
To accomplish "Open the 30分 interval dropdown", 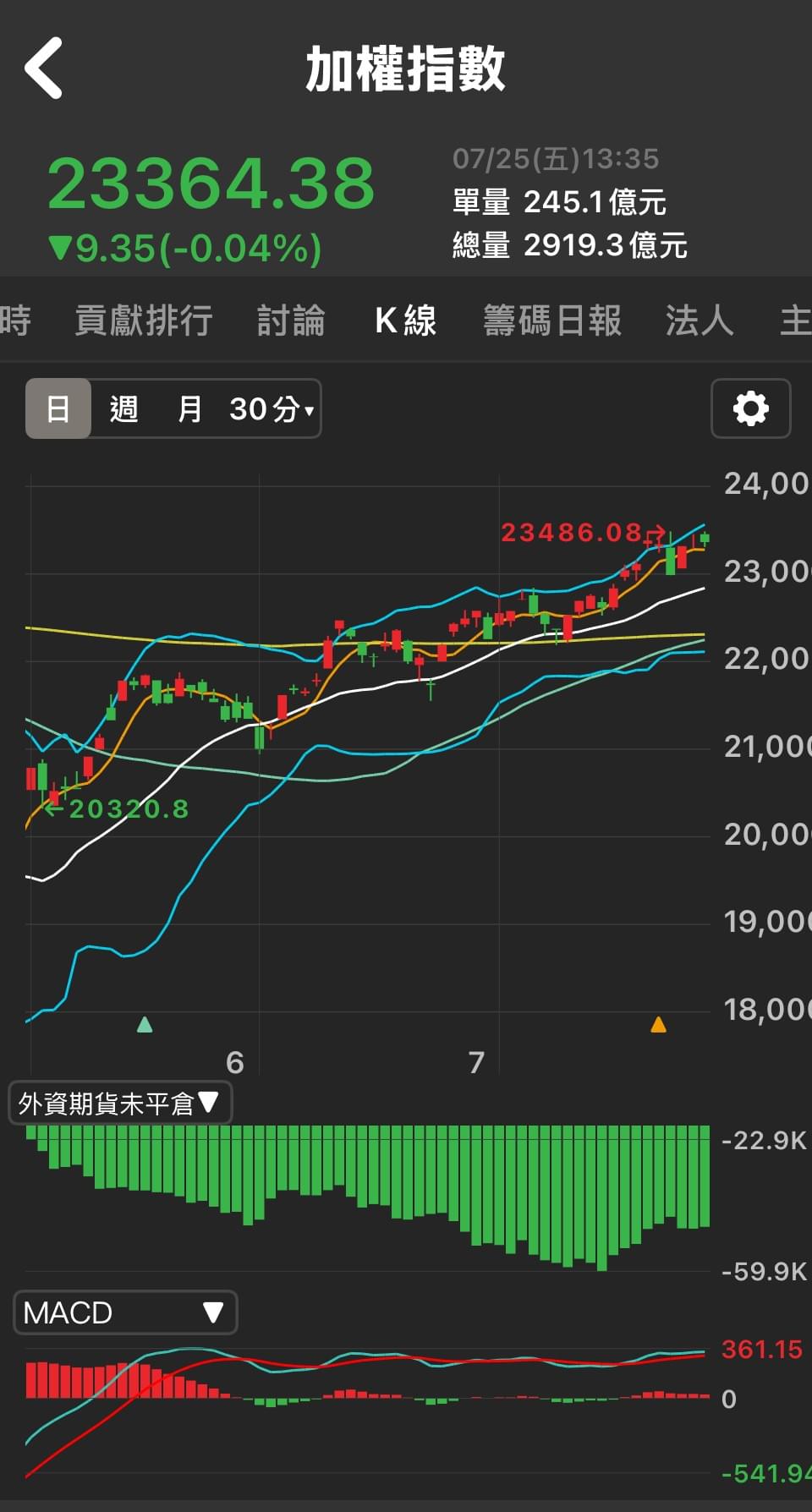I will point(271,408).
